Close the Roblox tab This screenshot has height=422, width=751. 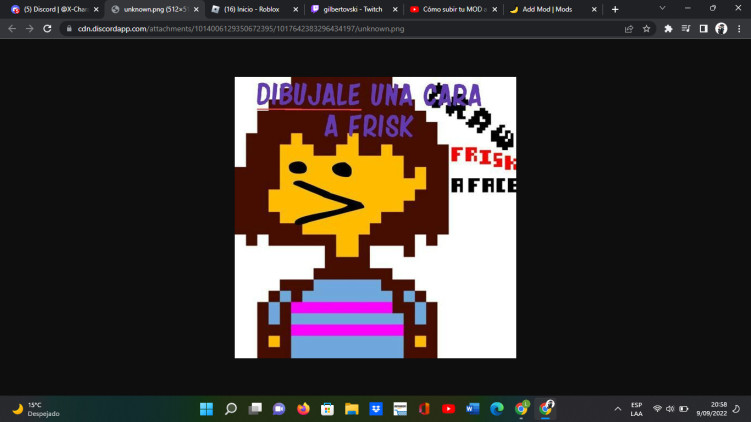click(296, 9)
